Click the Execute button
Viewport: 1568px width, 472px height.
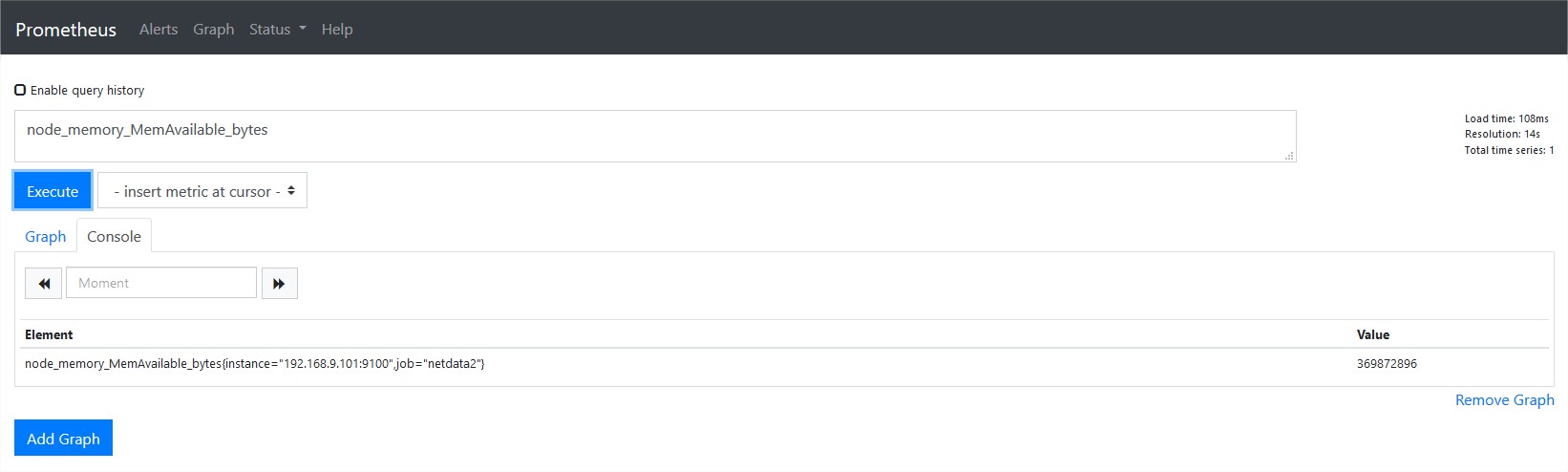(x=53, y=191)
